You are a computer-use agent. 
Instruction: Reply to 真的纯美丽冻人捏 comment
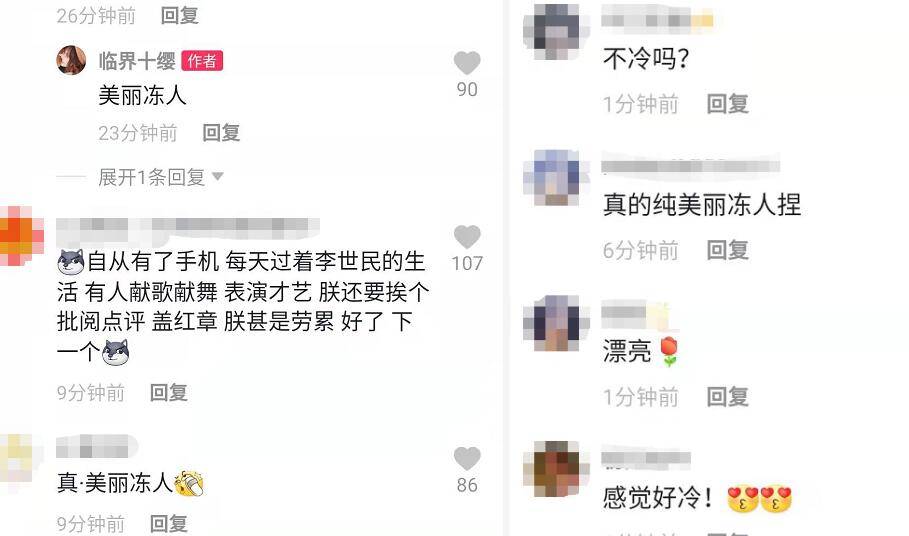click(x=728, y=250)
